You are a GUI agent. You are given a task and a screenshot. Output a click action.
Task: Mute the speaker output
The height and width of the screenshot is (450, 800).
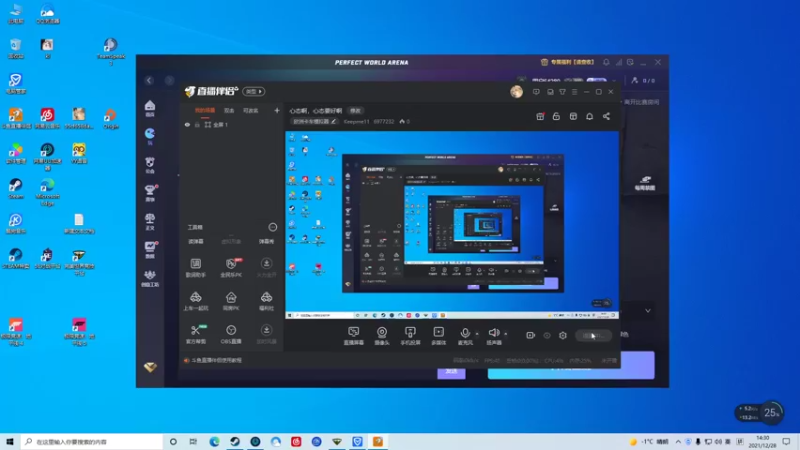(493, 333)
